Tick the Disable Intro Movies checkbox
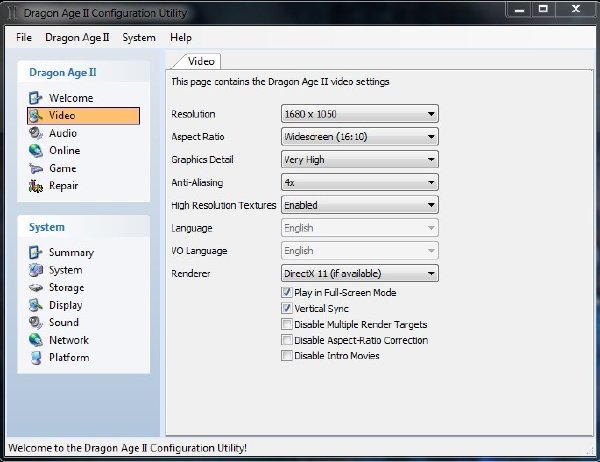The width and height of the screenshot is (600, 462). click(x=287, y=356)
